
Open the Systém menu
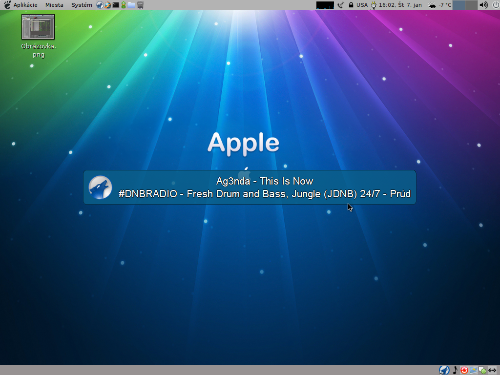[x=82, y=5]
